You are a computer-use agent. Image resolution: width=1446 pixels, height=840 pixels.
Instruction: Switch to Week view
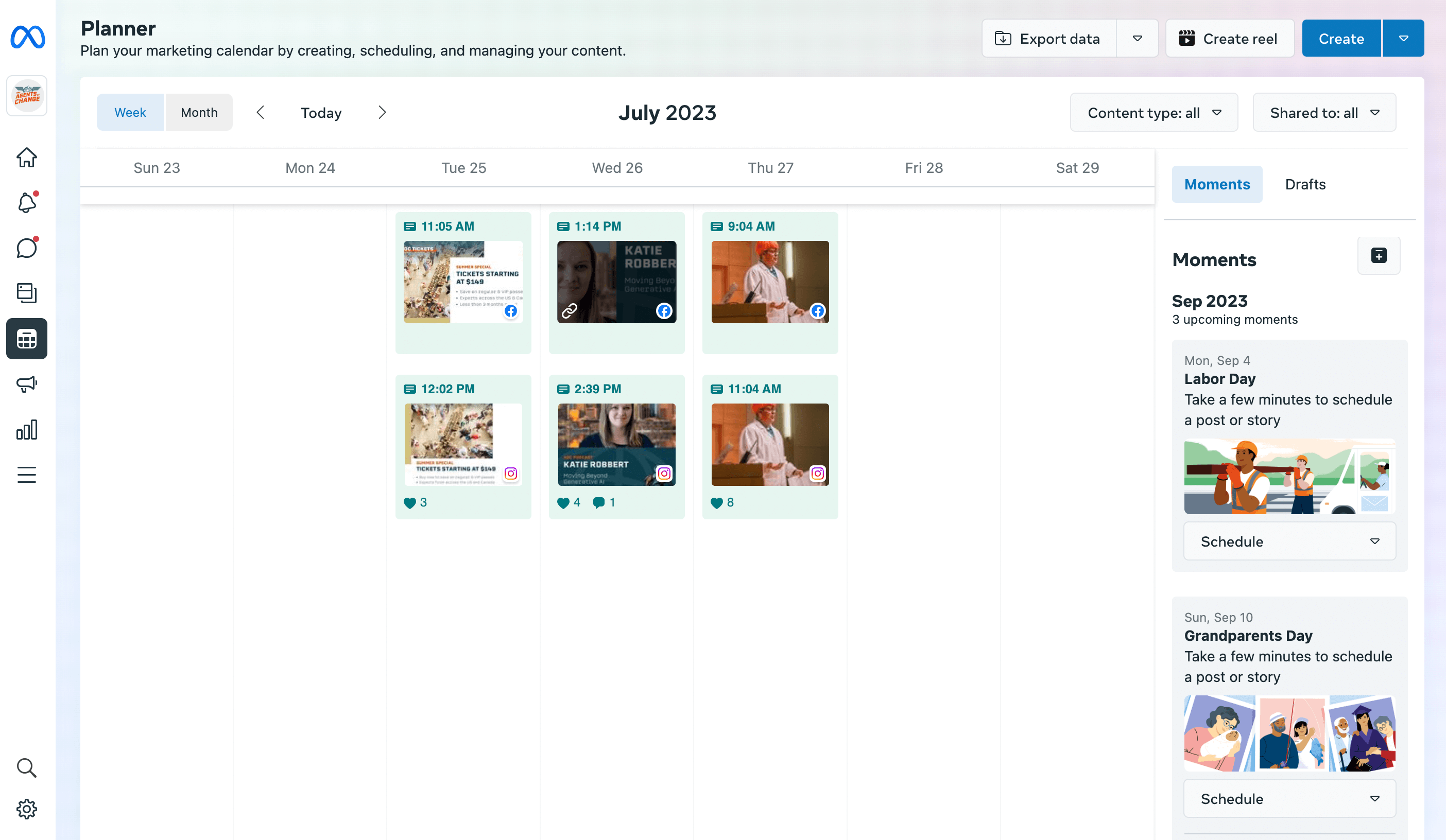click(x=130, y=112)
